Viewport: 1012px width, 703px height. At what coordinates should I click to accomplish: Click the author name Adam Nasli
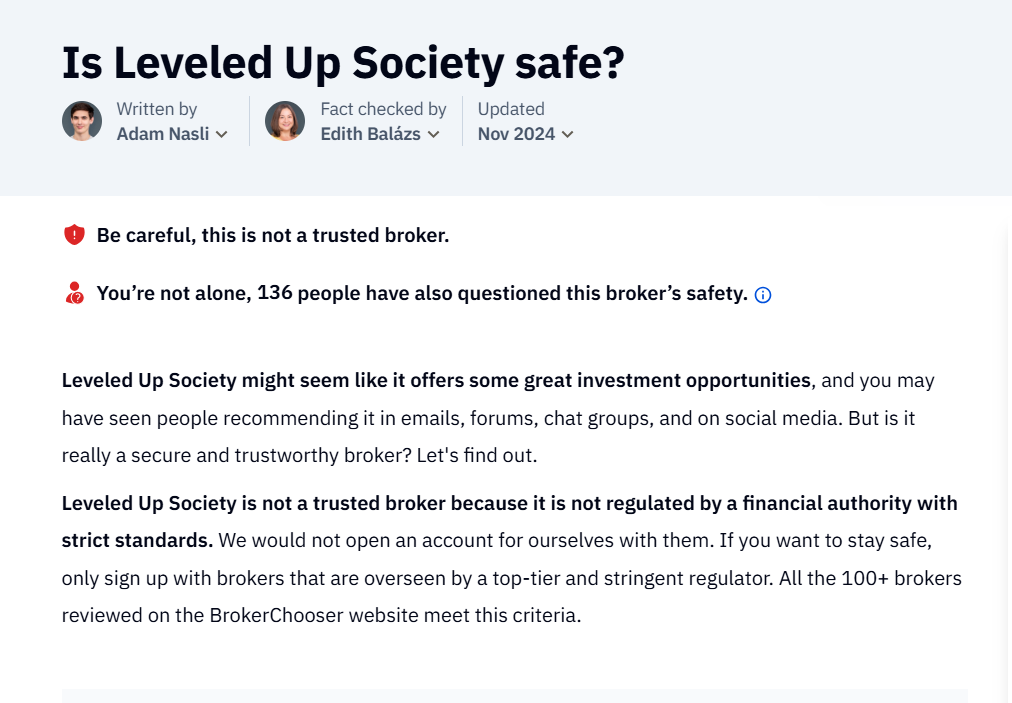163,134
